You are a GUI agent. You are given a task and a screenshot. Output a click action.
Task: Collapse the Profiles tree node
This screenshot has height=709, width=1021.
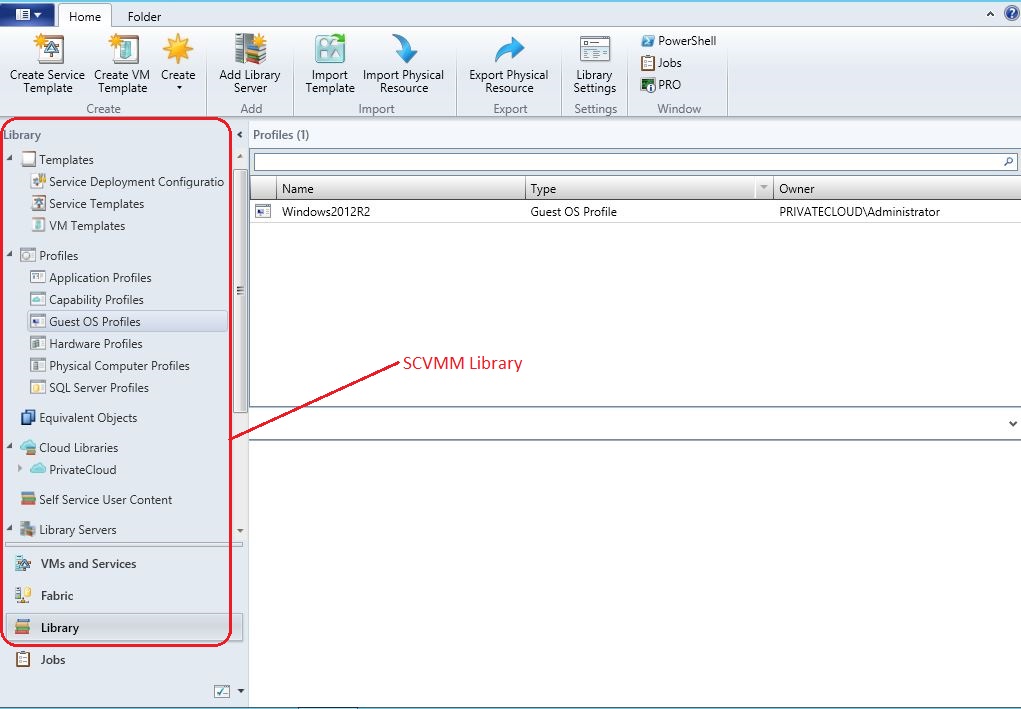click(x=10, y=254)
